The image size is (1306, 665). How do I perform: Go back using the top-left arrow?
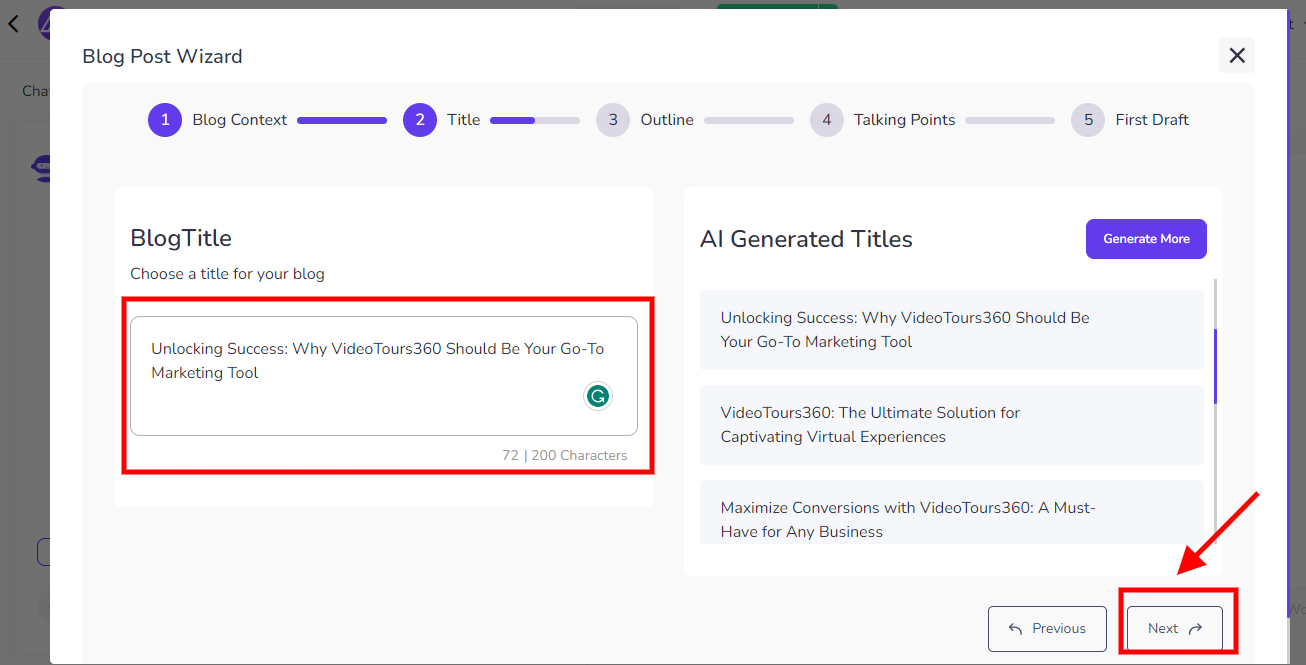(x=13, y=23)
